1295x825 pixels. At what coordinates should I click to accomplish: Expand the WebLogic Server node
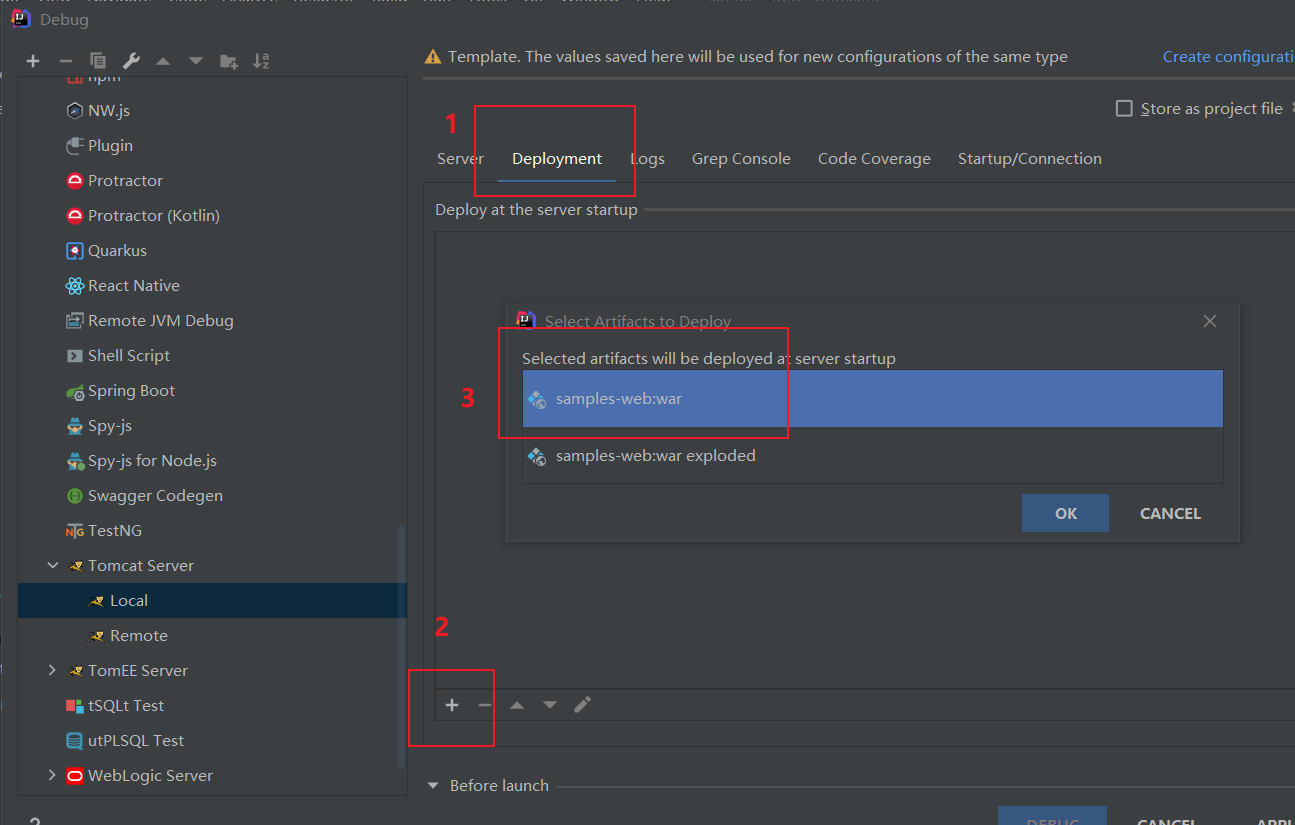pyautogui.click(x=53, y=776)
